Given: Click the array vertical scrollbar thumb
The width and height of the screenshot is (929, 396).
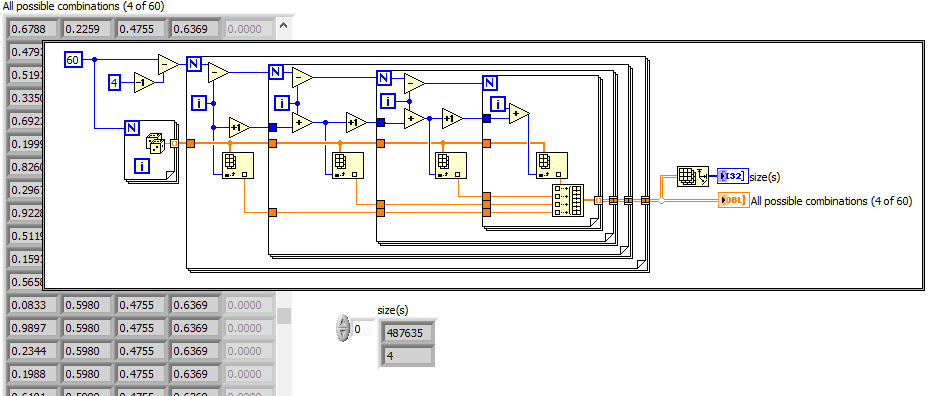Looking at the screenshot, I should pos(284,315).
